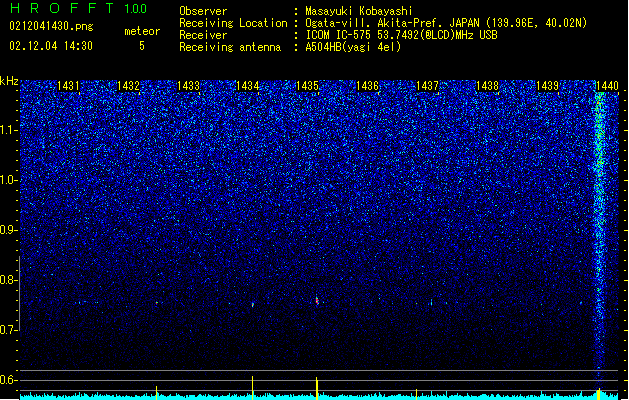Click the 1432 time axis label

[x=128, y=86]
